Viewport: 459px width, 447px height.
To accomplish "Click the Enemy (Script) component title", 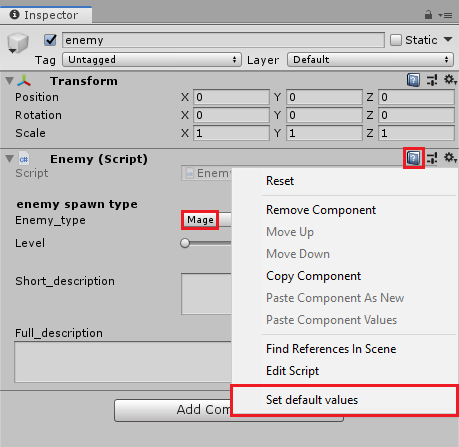I will pyautogui.click(x=99, y=159).
